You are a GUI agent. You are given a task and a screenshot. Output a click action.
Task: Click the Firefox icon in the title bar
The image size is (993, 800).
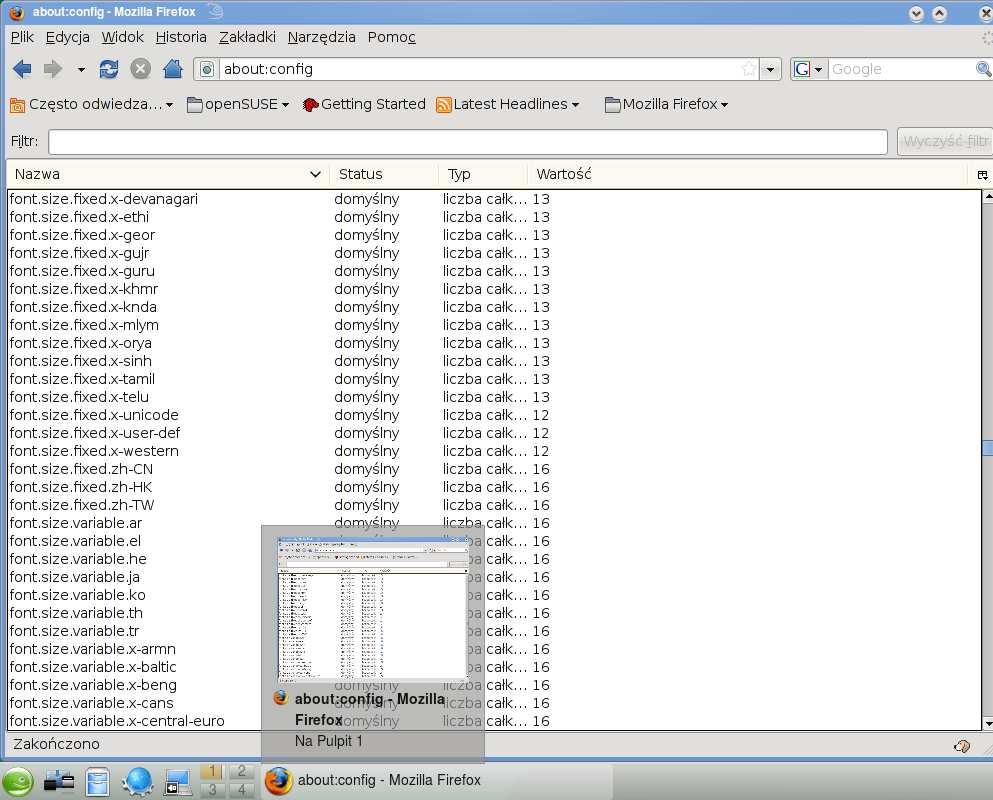coord(16,12)
